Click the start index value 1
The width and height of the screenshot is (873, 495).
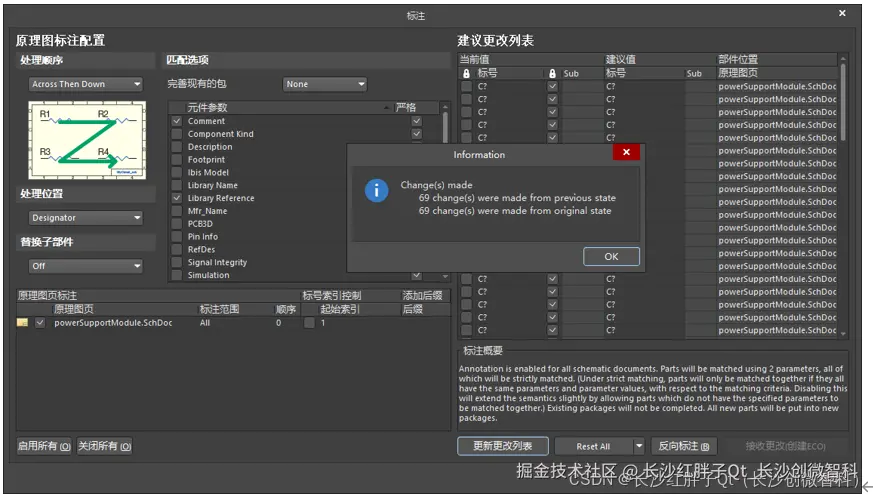click(323, 322)
